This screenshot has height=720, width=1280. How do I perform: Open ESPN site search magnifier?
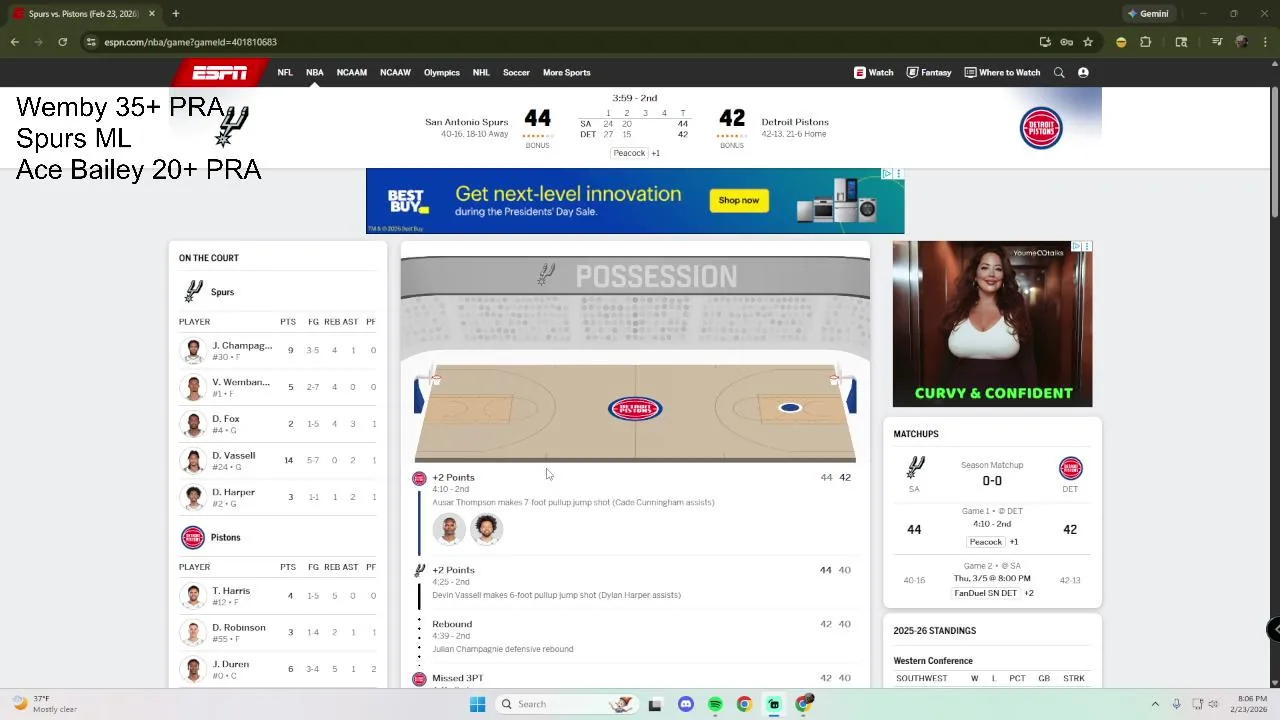tap(1059, 72)
